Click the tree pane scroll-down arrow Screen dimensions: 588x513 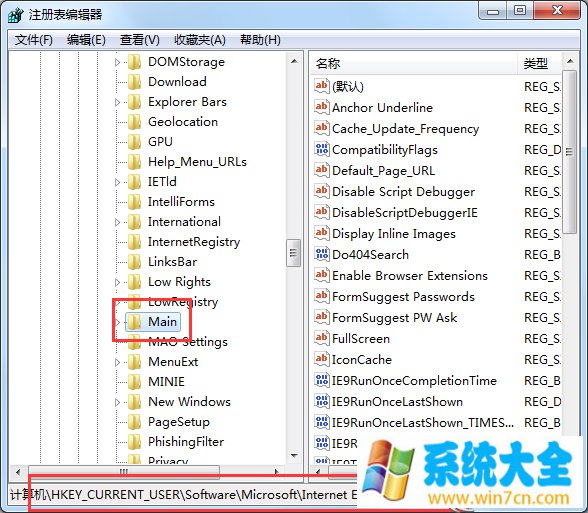click(294, 456)
